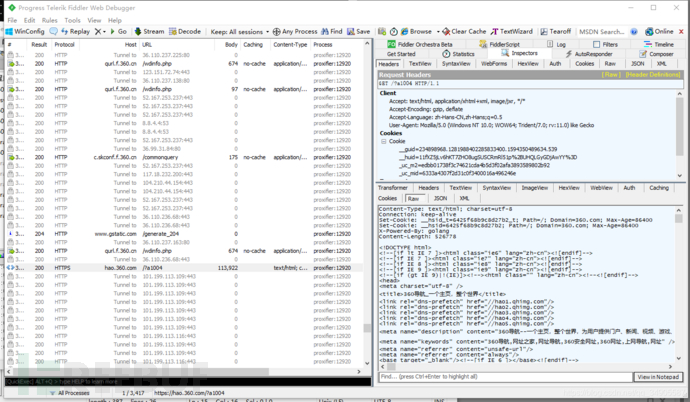Open the Help menu
690x402 pixels.
pos(114,20)
